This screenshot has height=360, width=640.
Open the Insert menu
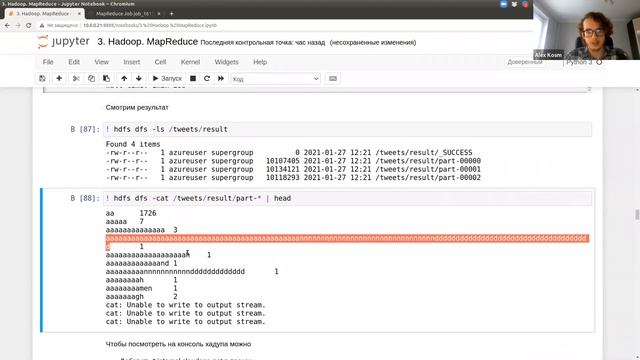131,62
